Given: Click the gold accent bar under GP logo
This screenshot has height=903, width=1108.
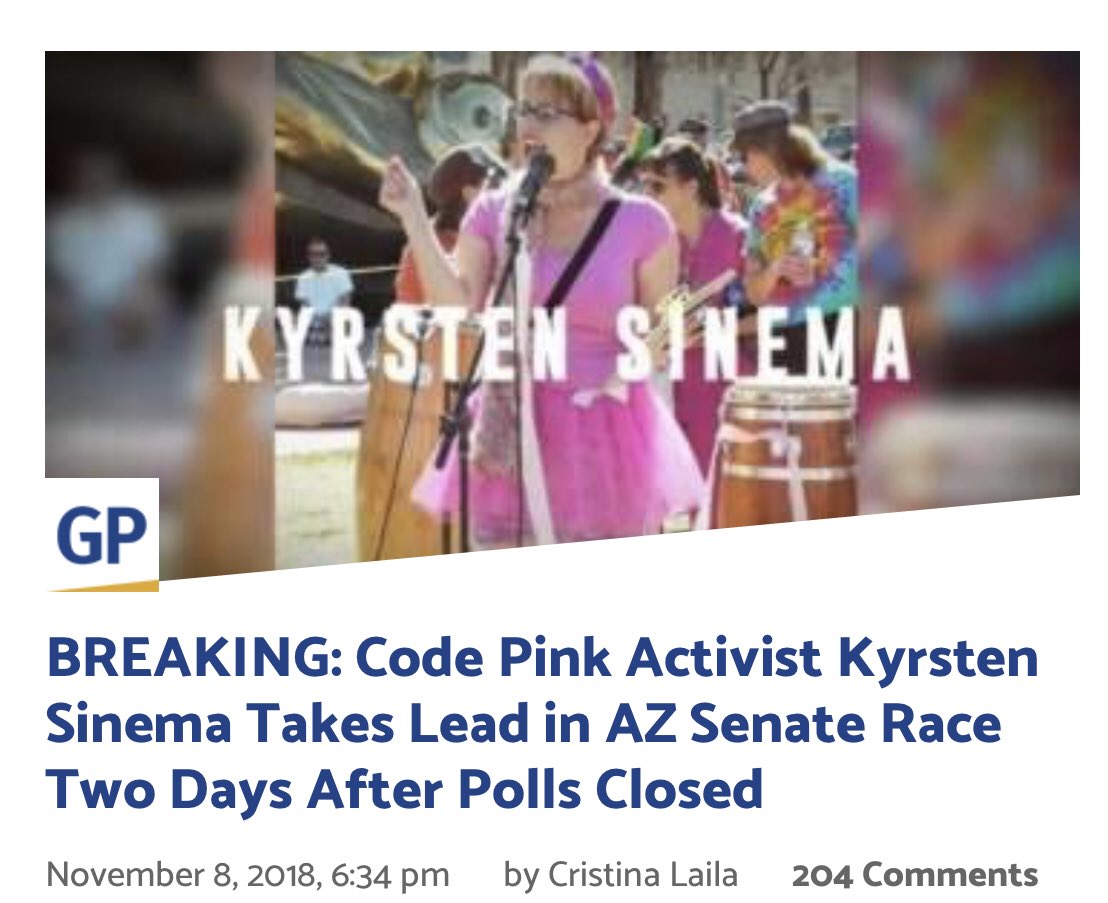Looking at the screenshot, I should point(102,586).
